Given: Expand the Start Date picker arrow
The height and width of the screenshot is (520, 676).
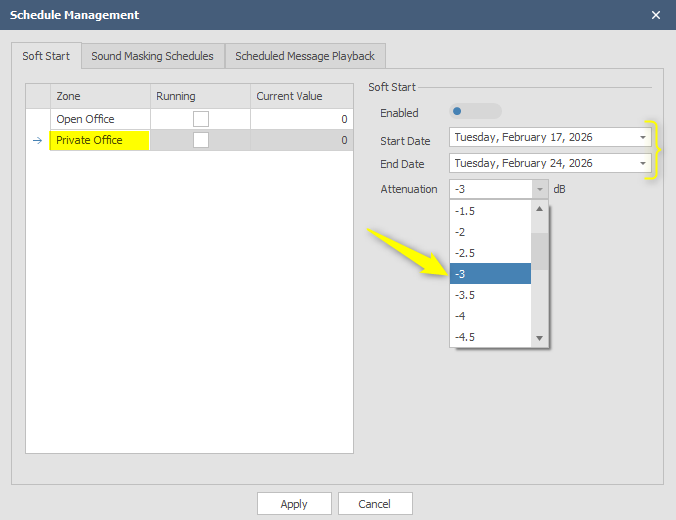Looking at the screenshot, I should pyautogui.click(x=642, y=137).
